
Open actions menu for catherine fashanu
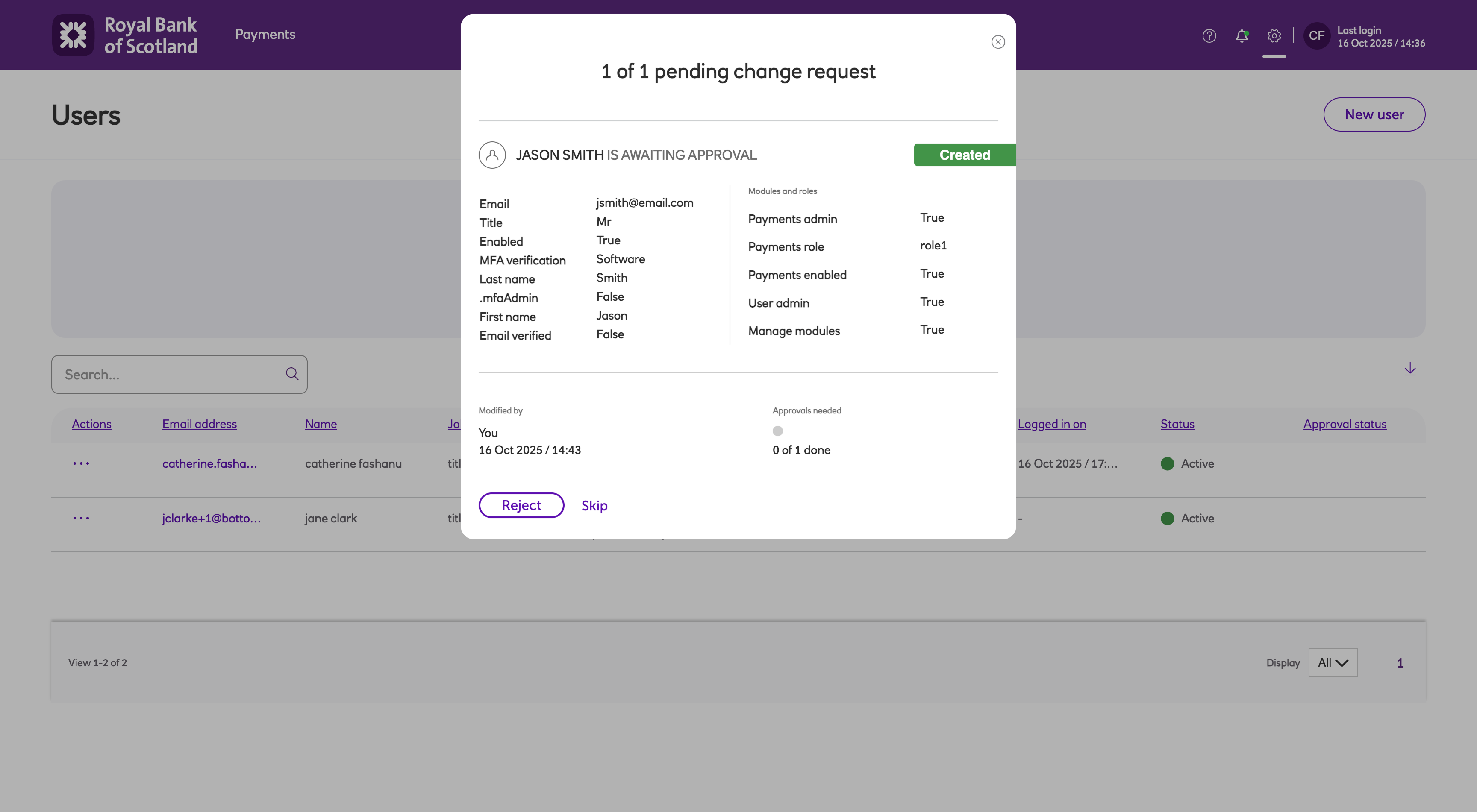[81, 463]
